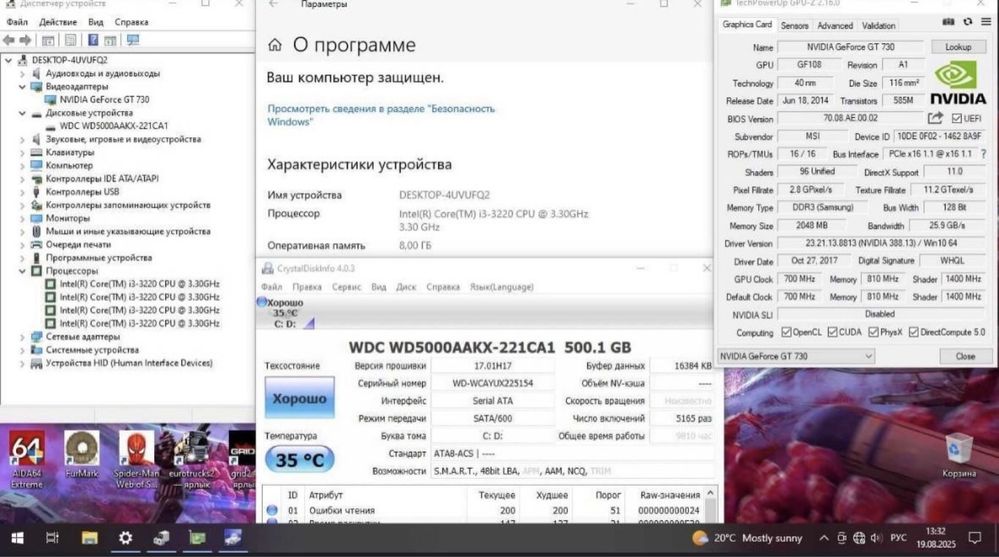Click the GPU name field NVIDIA GeForce GT 730
The image size is (999, 557).
coord(851,47)
